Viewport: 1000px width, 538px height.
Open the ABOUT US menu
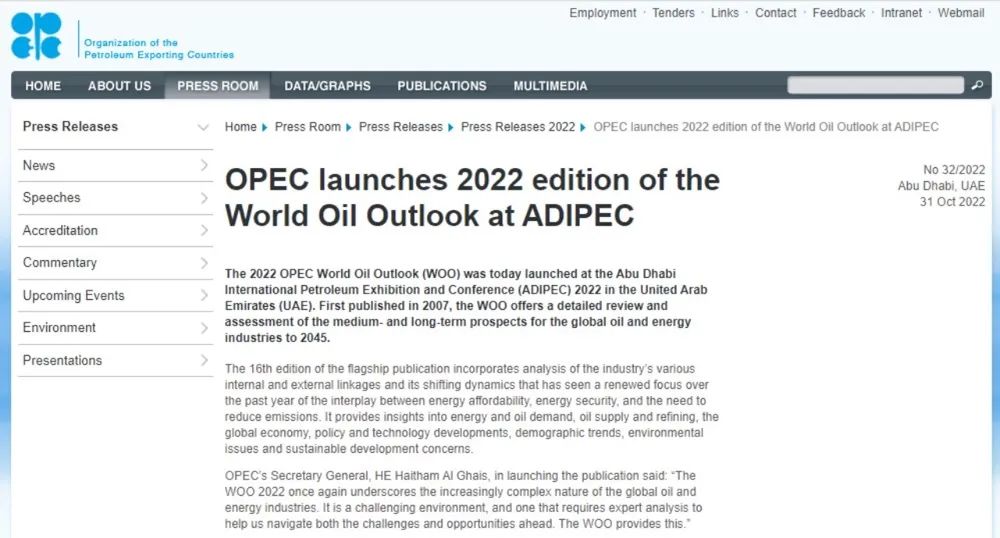point(119,86)
